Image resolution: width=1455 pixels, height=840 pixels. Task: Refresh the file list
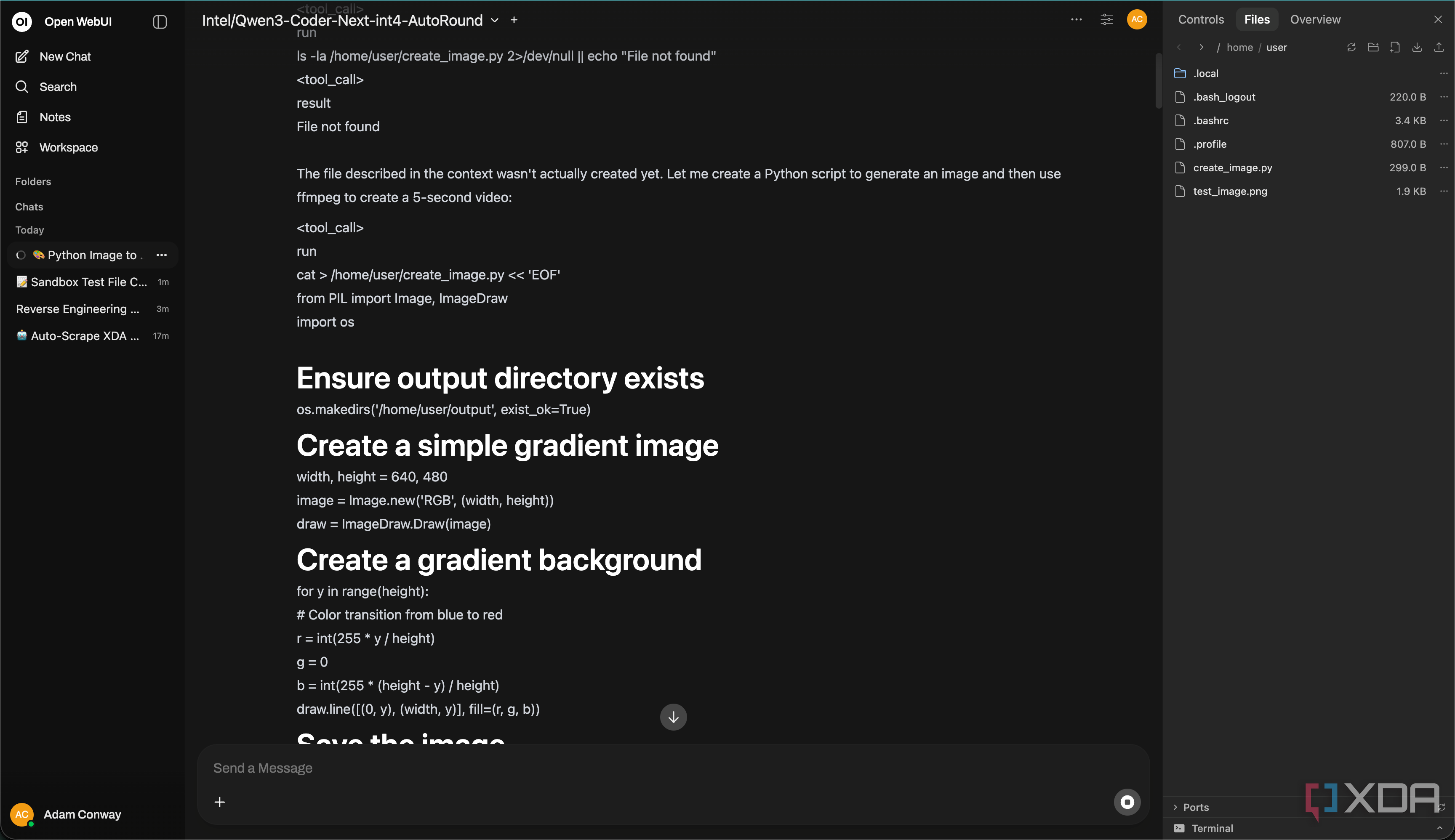(1351, 47)
